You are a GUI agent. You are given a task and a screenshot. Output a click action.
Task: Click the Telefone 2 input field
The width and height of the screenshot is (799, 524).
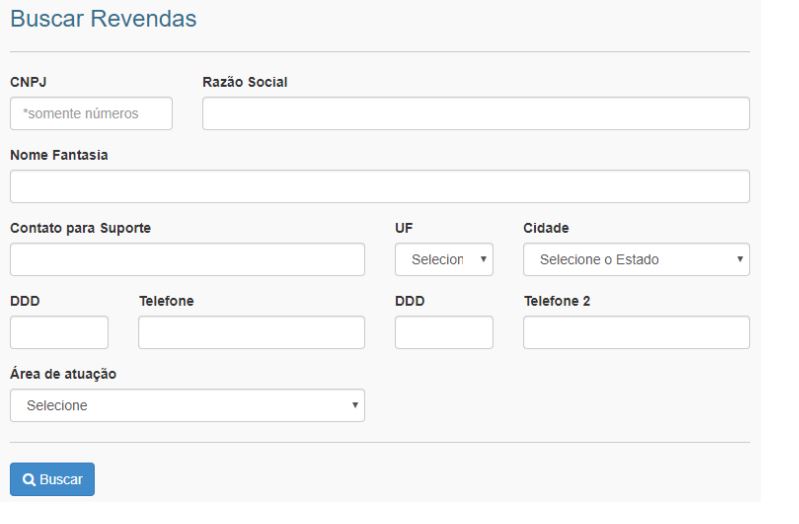[636, 333]
